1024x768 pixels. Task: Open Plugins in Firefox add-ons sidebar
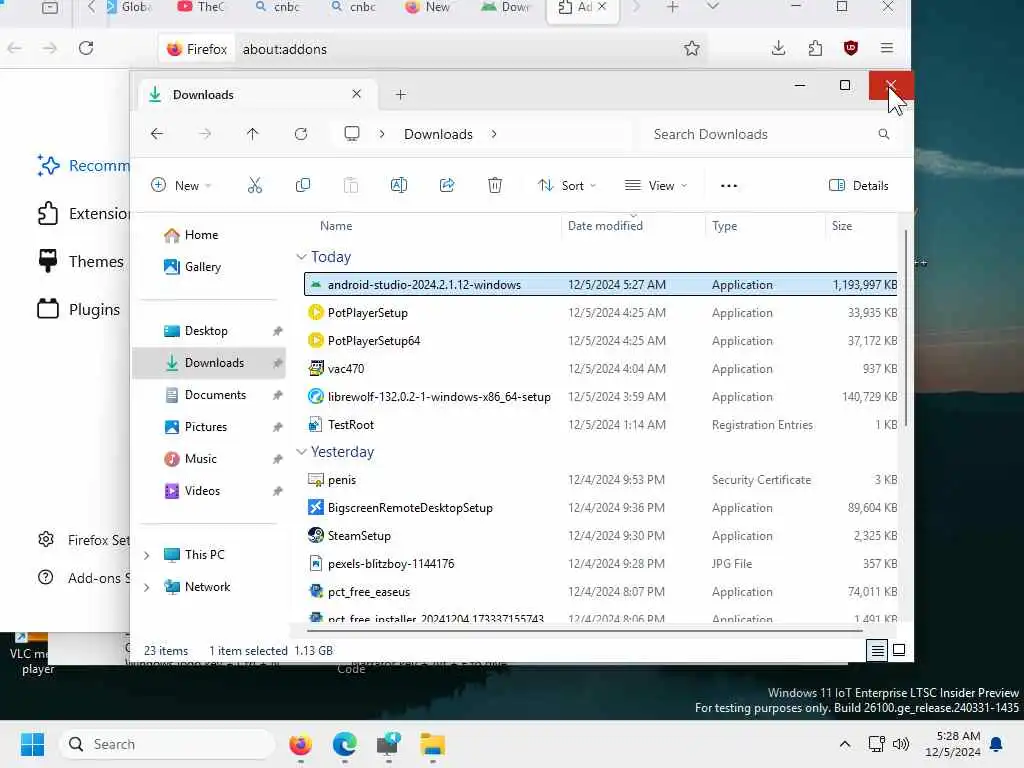(x=79, y=309)
